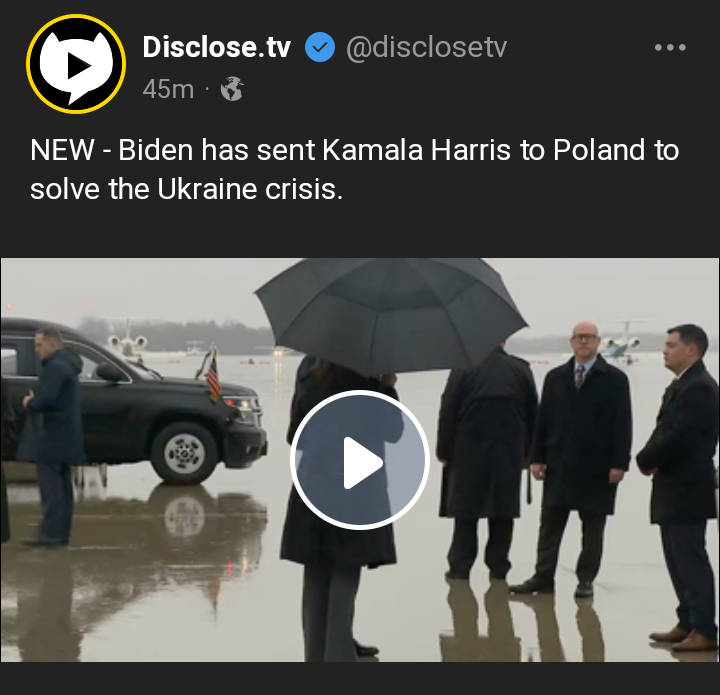Open the Disclose.tv display name link
This screenshot has height=695, width=720.
216,47
